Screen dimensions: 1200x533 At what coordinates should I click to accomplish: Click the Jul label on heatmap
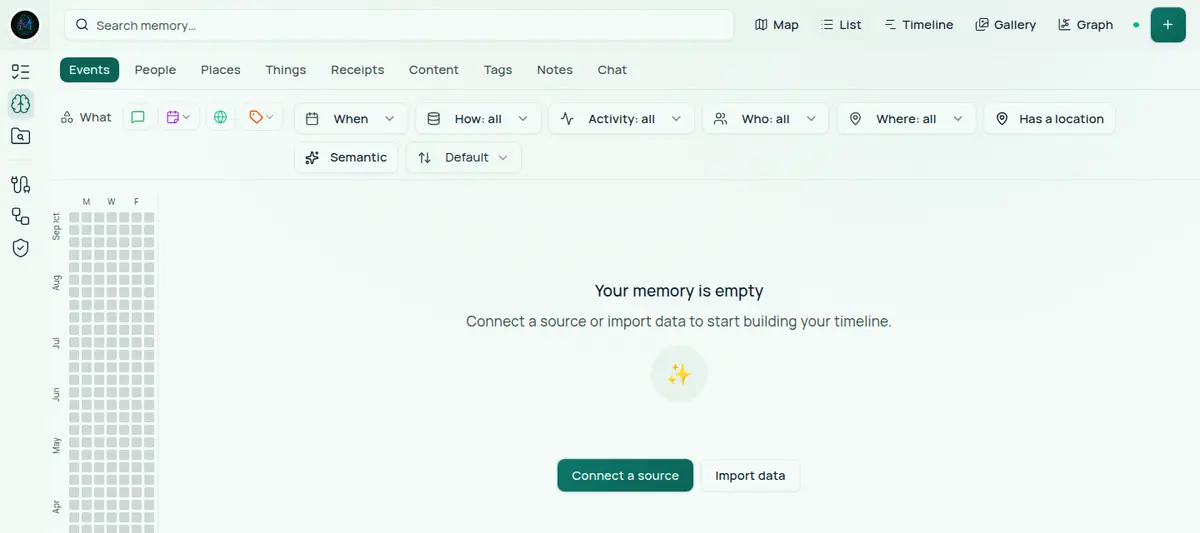57,342
